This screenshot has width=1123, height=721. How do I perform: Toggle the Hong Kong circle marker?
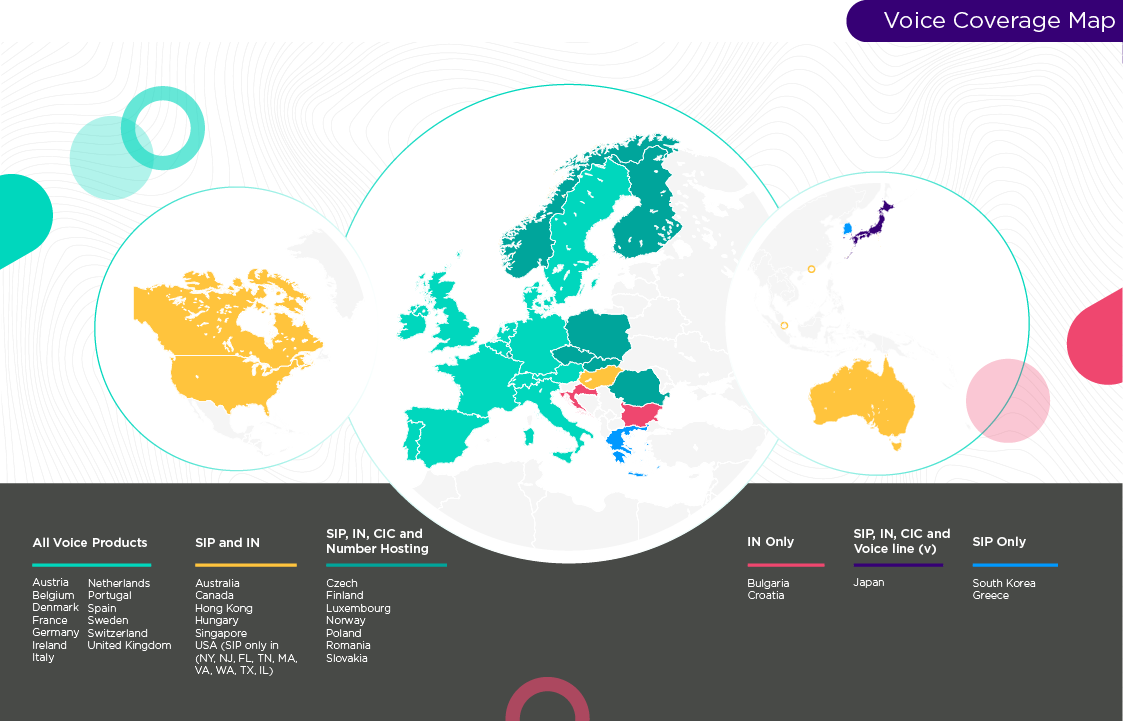click(810, 268)
